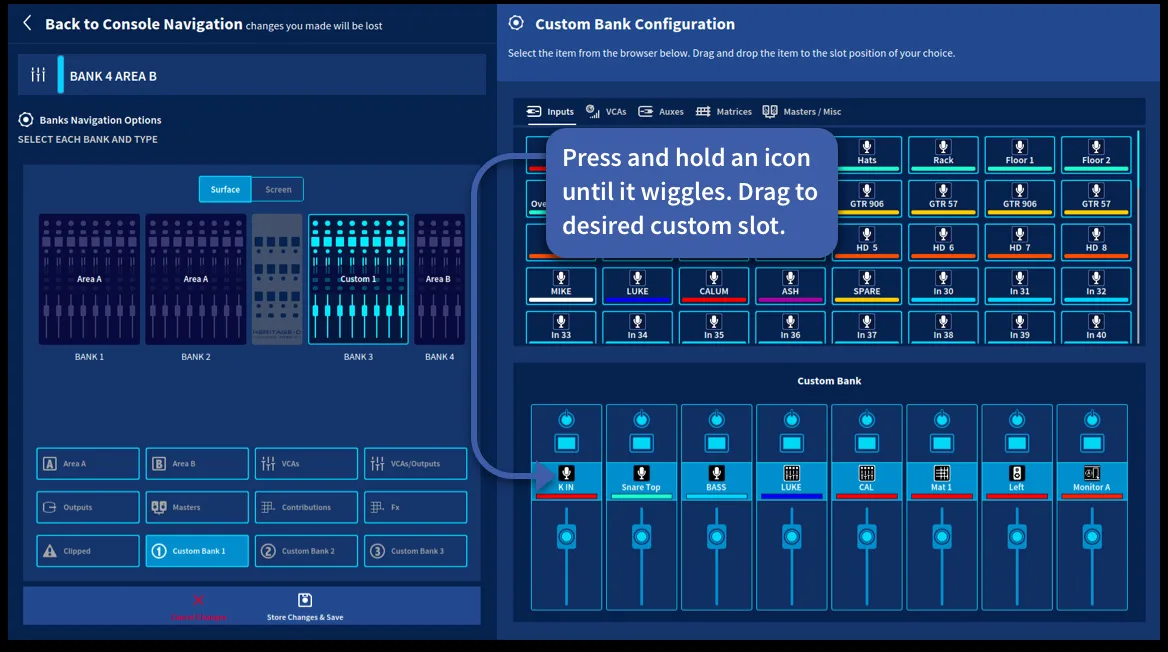Choose Fx bank type
Viewport: 1168px width, 652px height.
[x=416, y=507]
